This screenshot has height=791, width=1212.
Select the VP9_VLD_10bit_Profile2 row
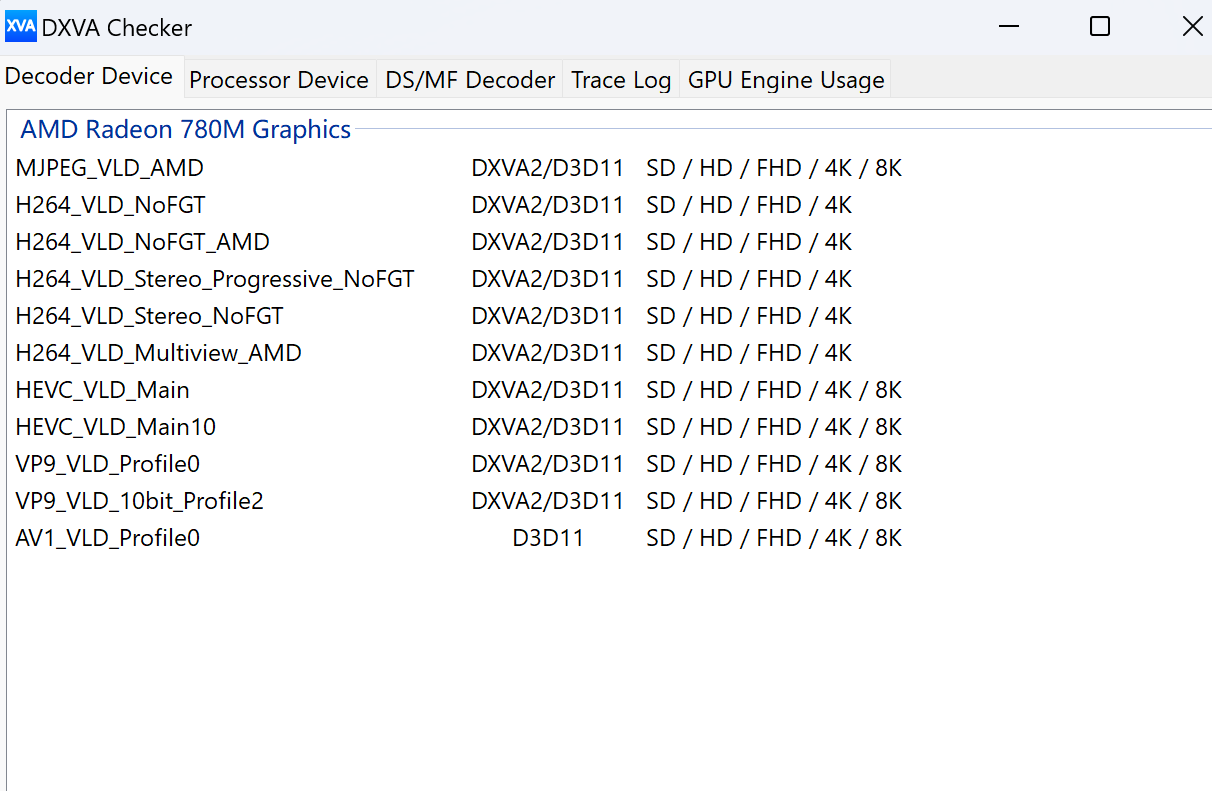pyautogui.click(x=140, y=501)
